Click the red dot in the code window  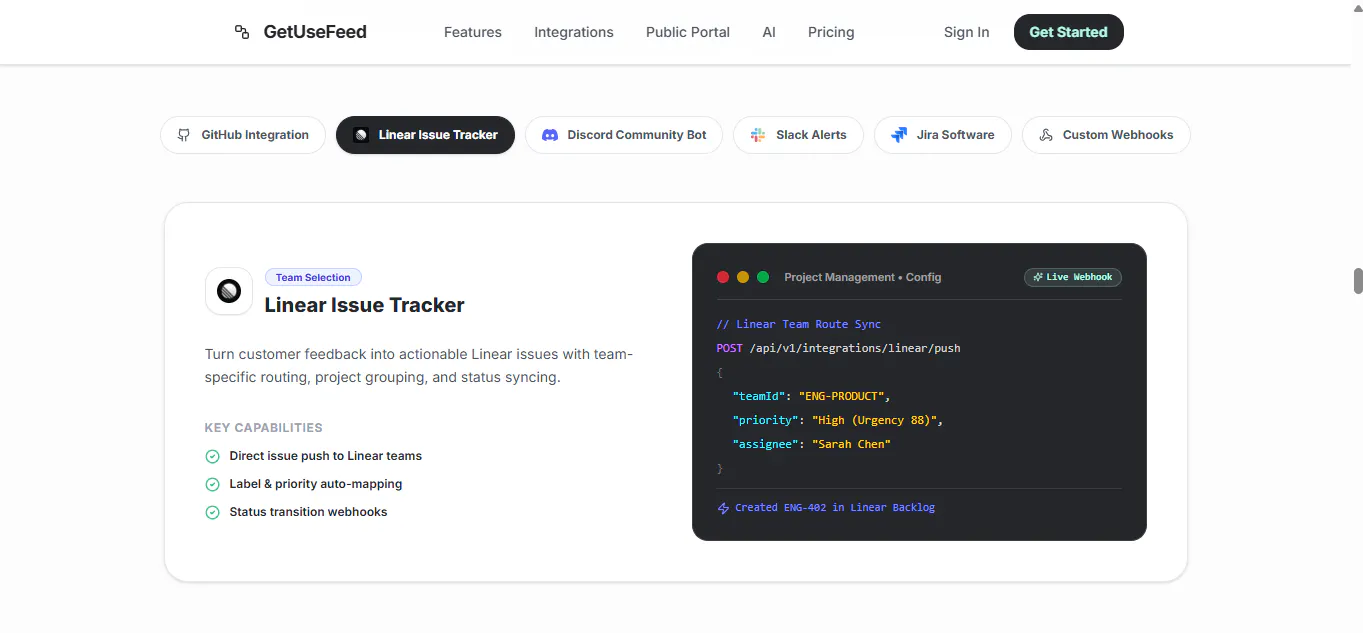pos(723,277)
